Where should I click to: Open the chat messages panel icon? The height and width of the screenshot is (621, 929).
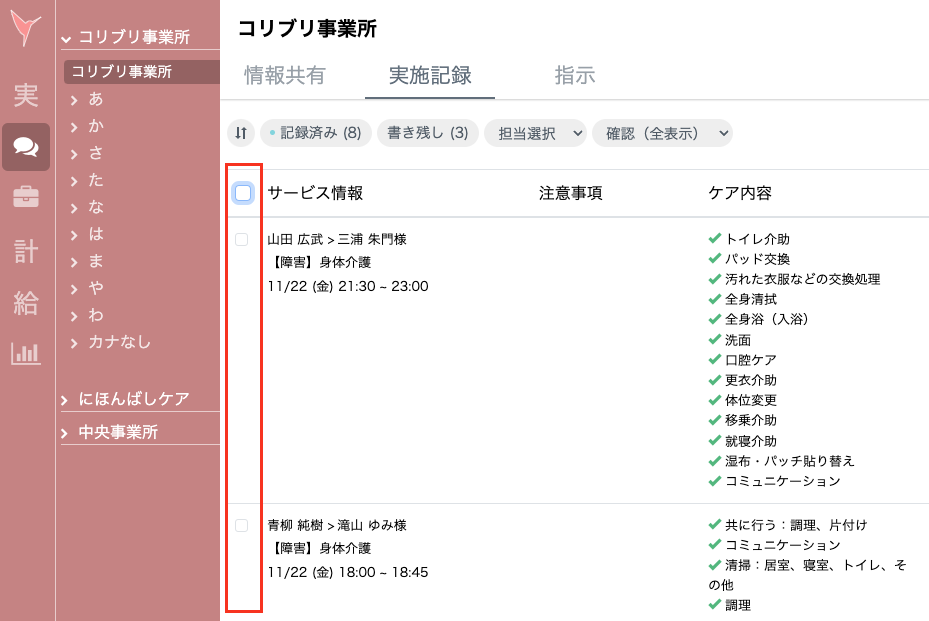tap(25, 148)
